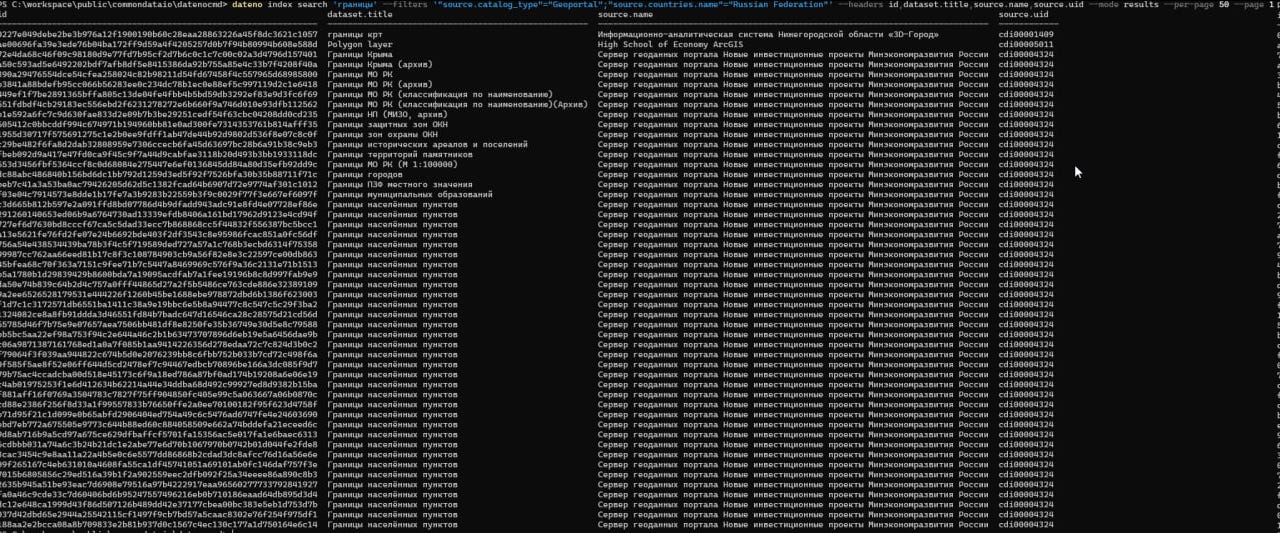Select the title 'Границы городов'

(365, 175)
